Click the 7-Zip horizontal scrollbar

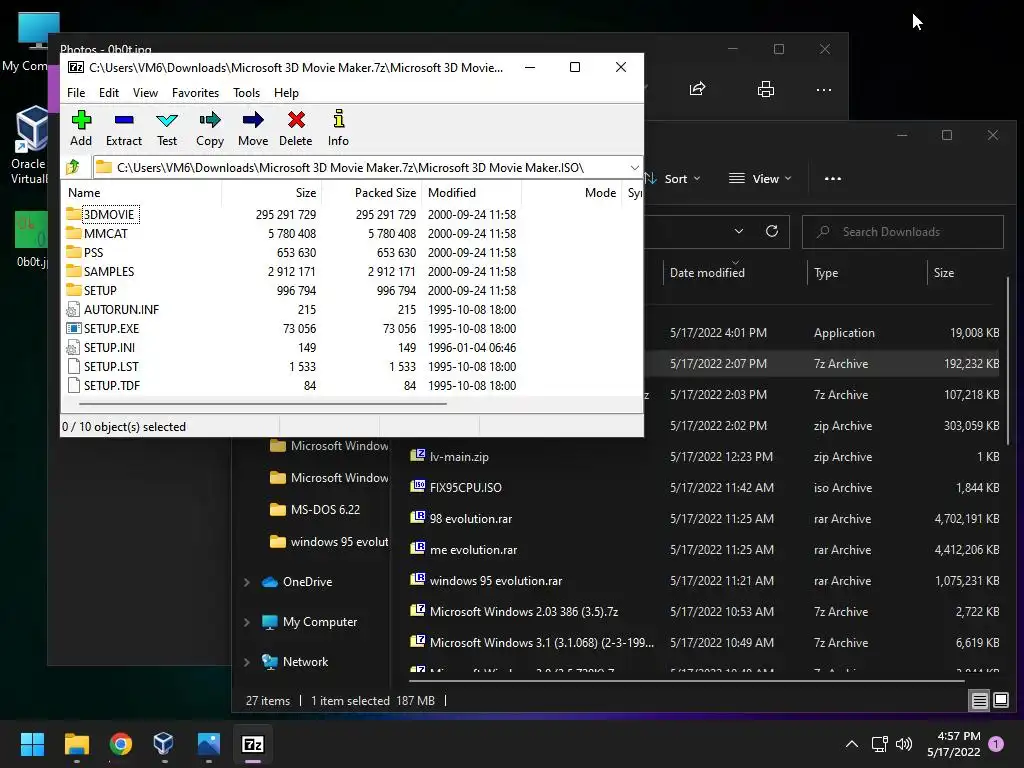[263, 404]
